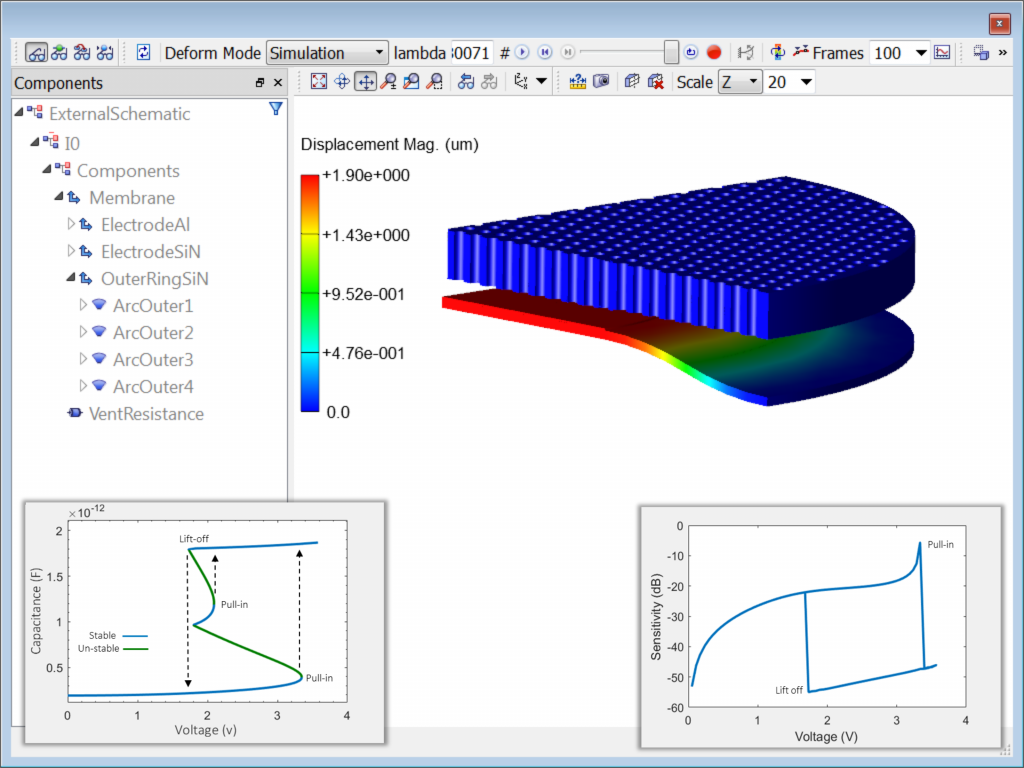Screen dimensions: 1024x768
Task: Jump to first animation frame
Action: 545,52
